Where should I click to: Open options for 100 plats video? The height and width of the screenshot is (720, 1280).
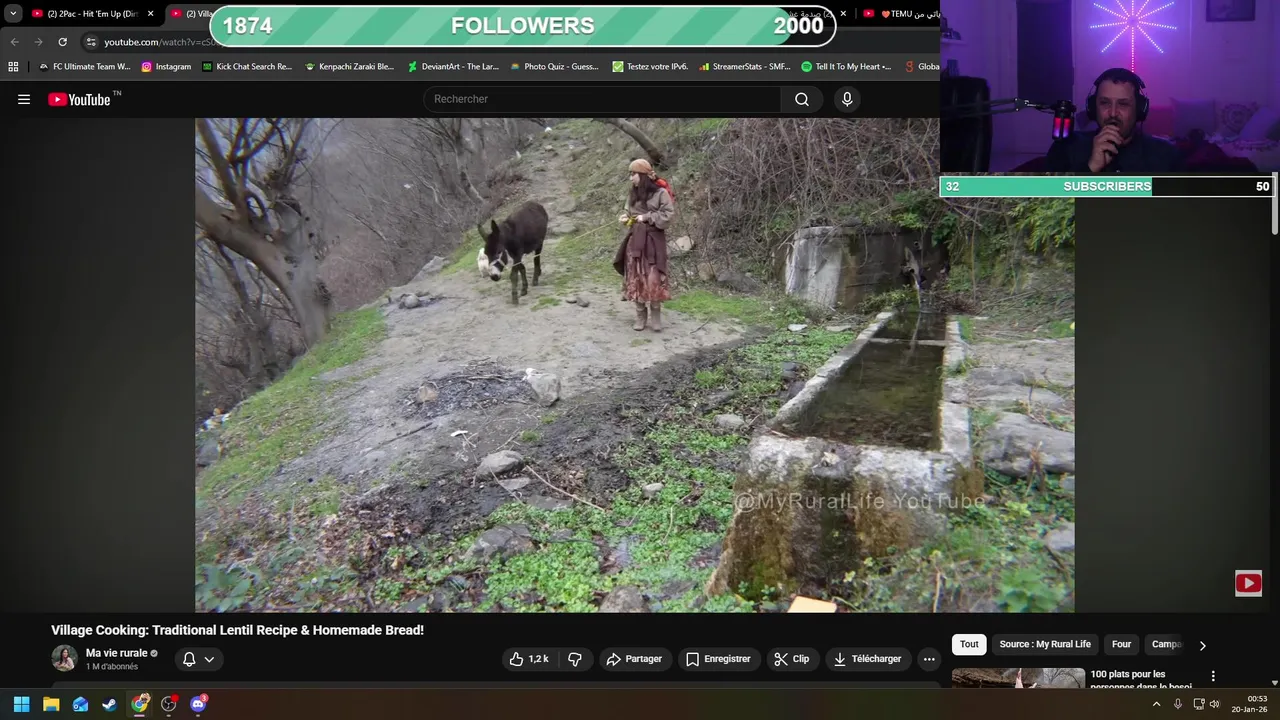1213,677
